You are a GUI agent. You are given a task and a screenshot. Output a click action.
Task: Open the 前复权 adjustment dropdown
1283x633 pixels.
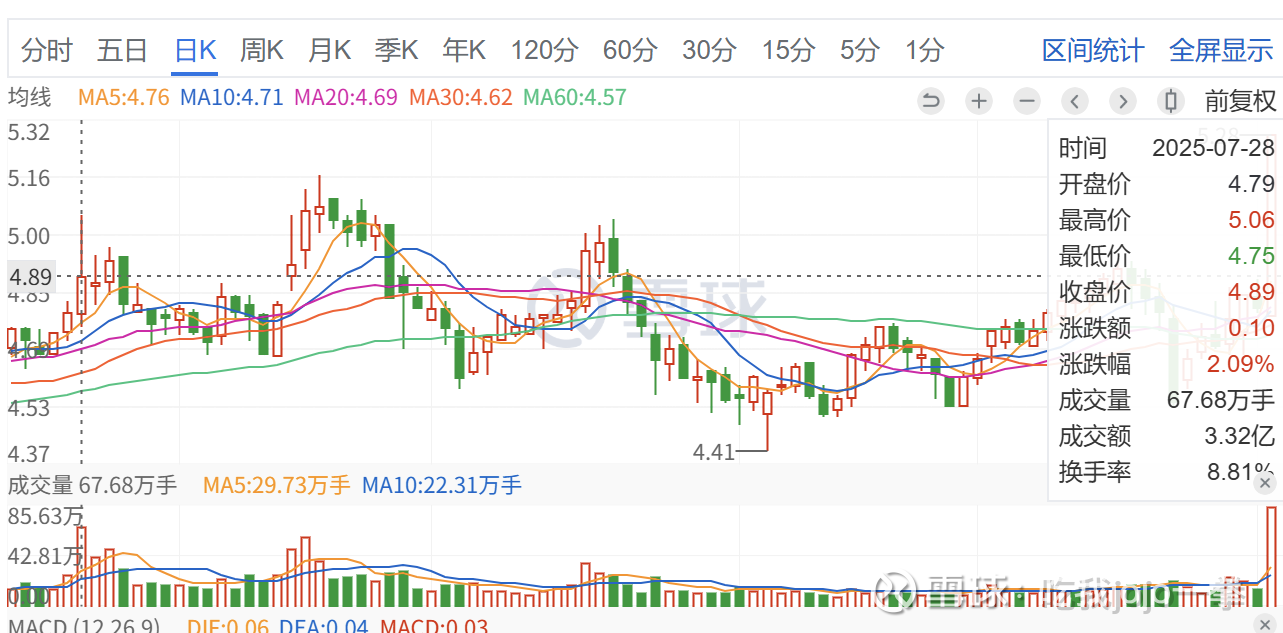point(1240,101)
